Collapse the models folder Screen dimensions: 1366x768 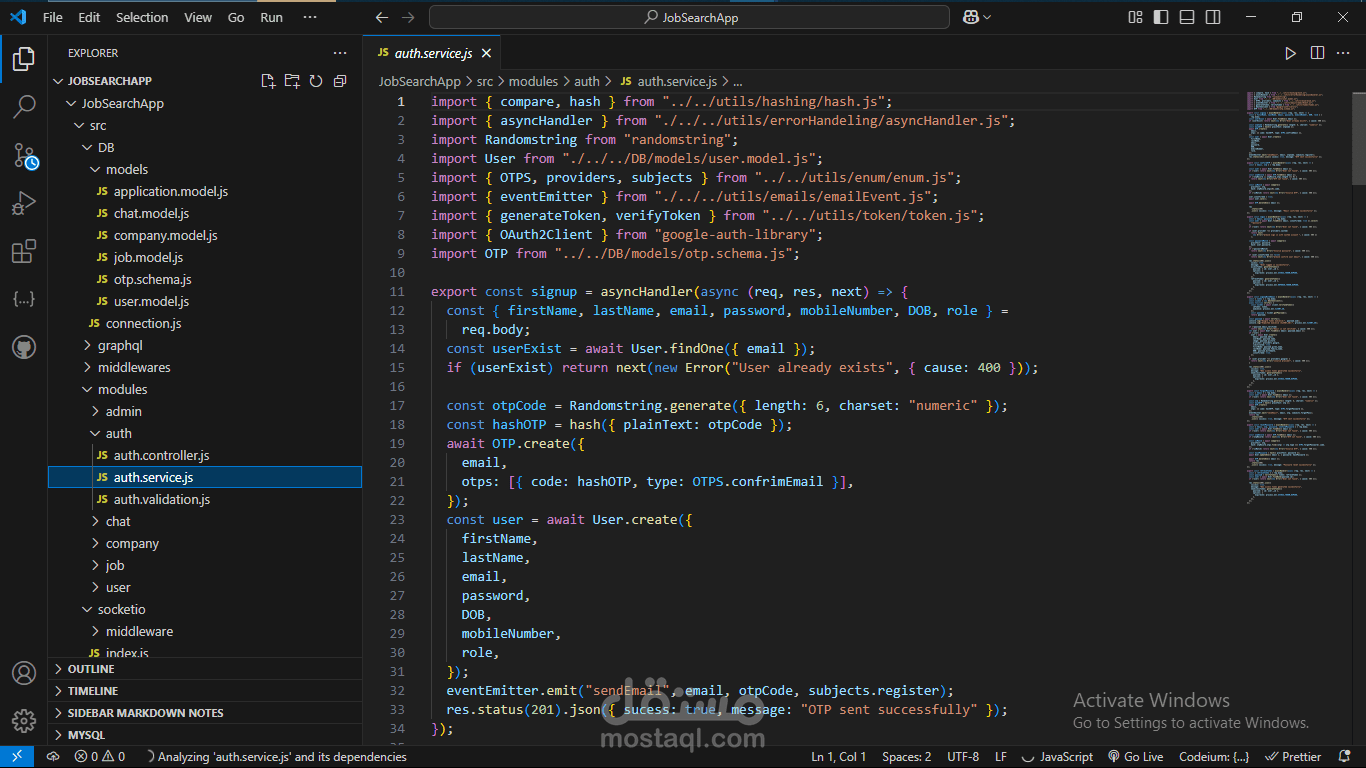point(127,169)
